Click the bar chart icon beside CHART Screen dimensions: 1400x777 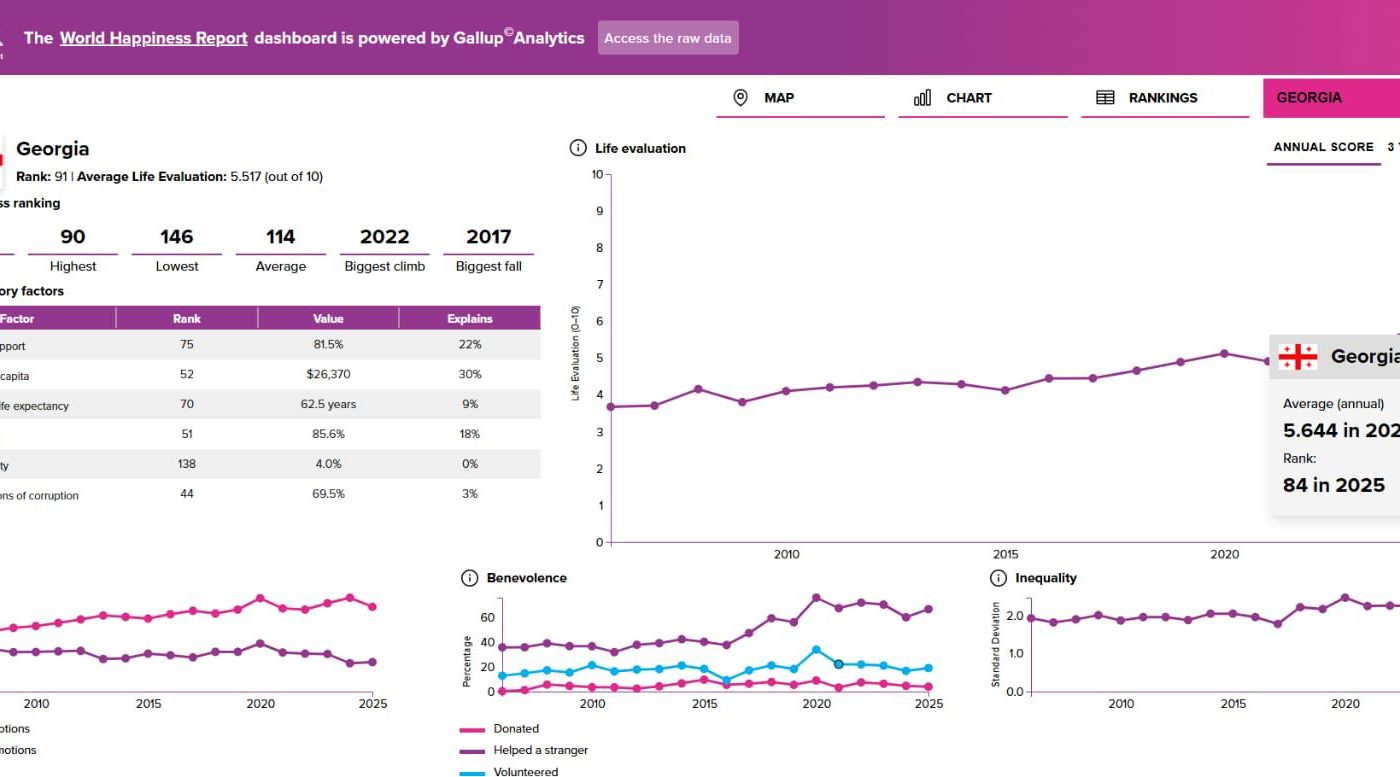coord(922,97)
